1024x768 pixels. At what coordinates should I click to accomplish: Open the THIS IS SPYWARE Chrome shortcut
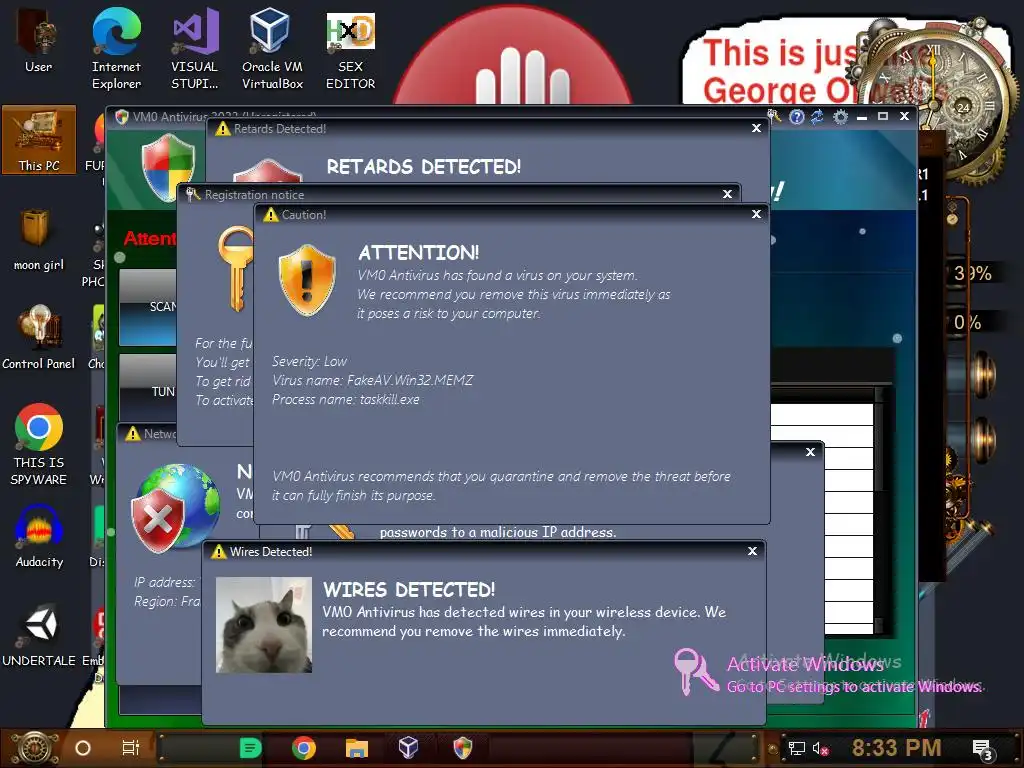39,444
